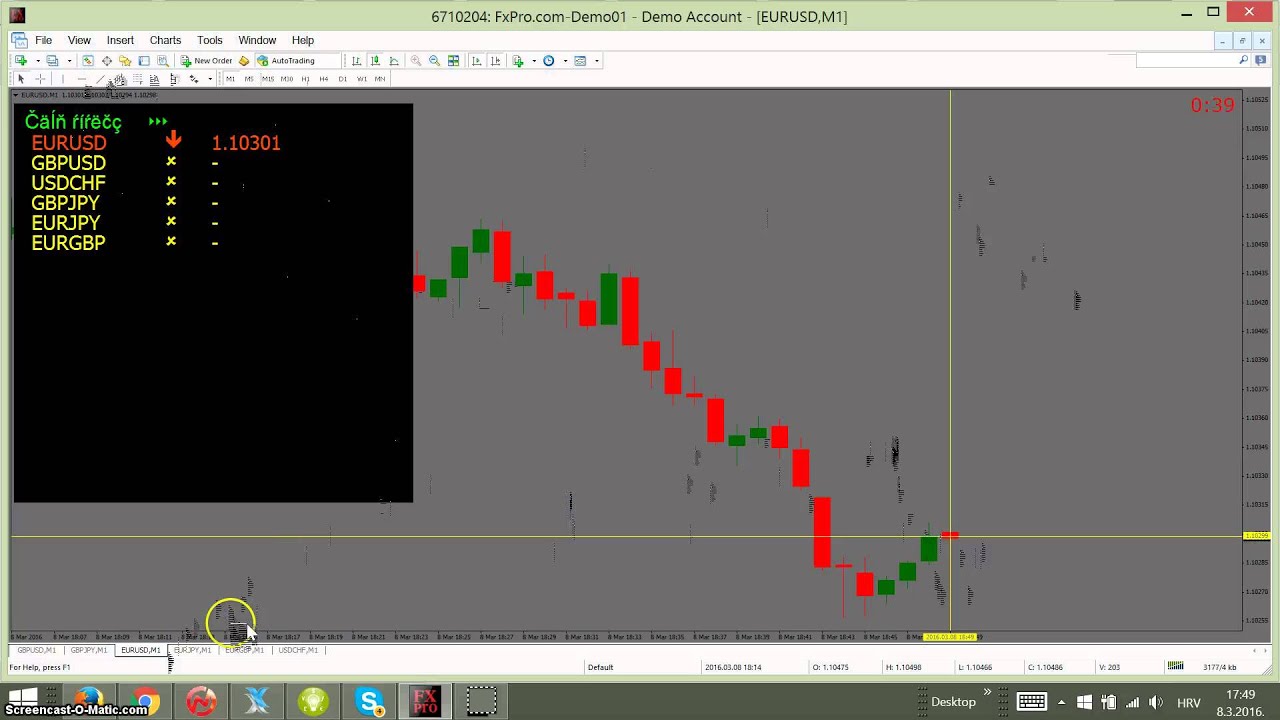
Task: Open the Strategy Tester icon
Action: pyautogui.click(x=163, y=61)
